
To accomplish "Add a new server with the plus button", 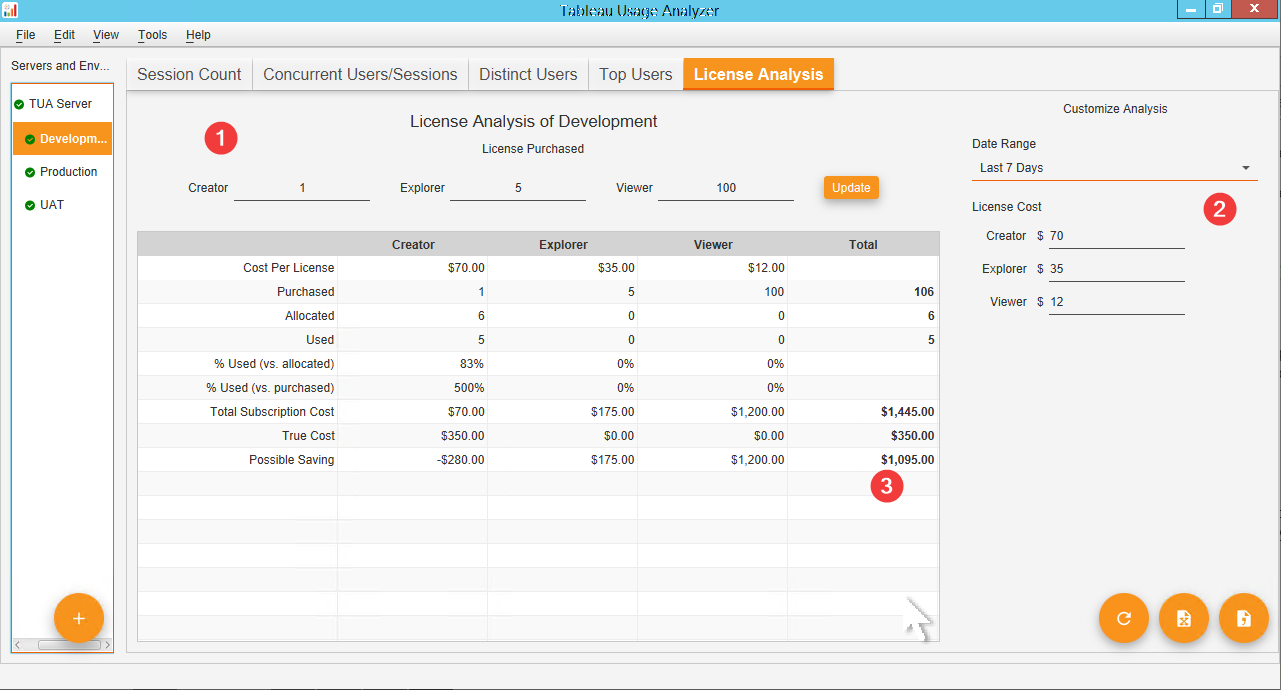I will point(79,618).
